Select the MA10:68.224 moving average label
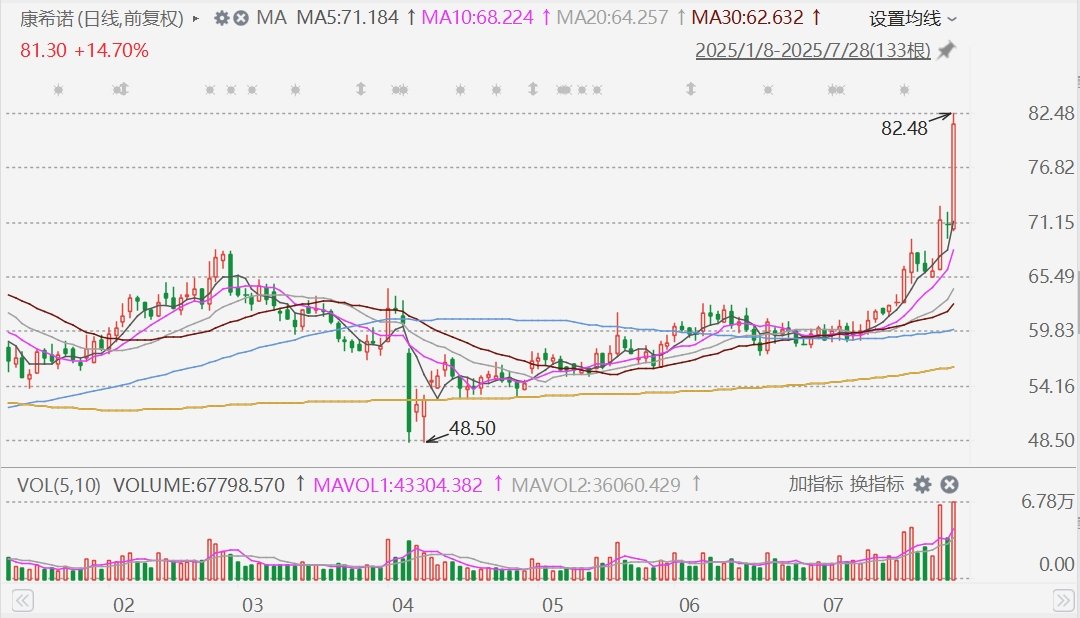Image resolution: width=1080 pixels, height=618 pixels. pos(477,17)
